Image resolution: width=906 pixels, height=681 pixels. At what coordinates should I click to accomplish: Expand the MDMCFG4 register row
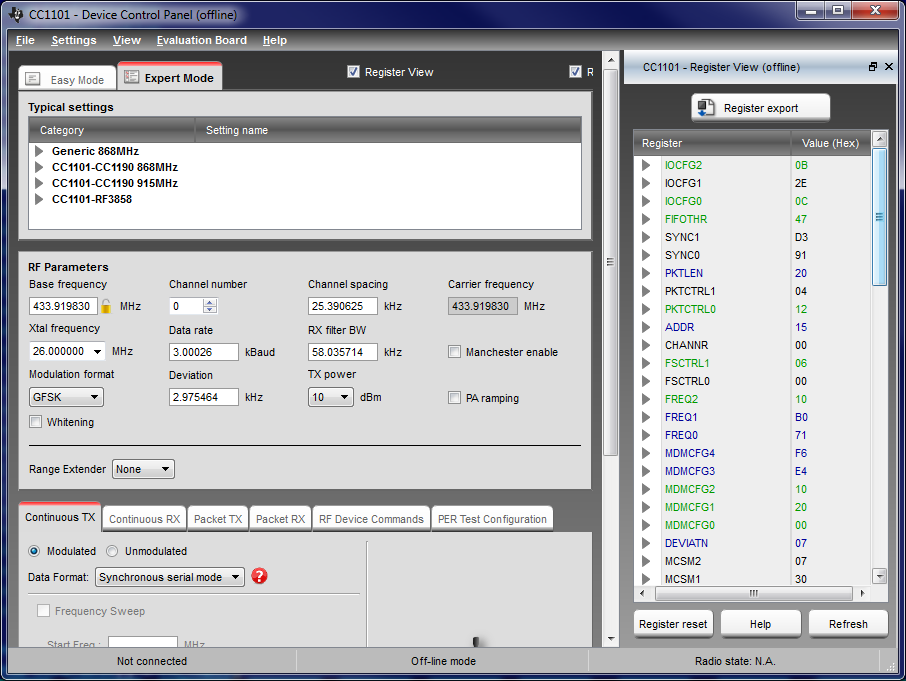(x=645, y=453)
